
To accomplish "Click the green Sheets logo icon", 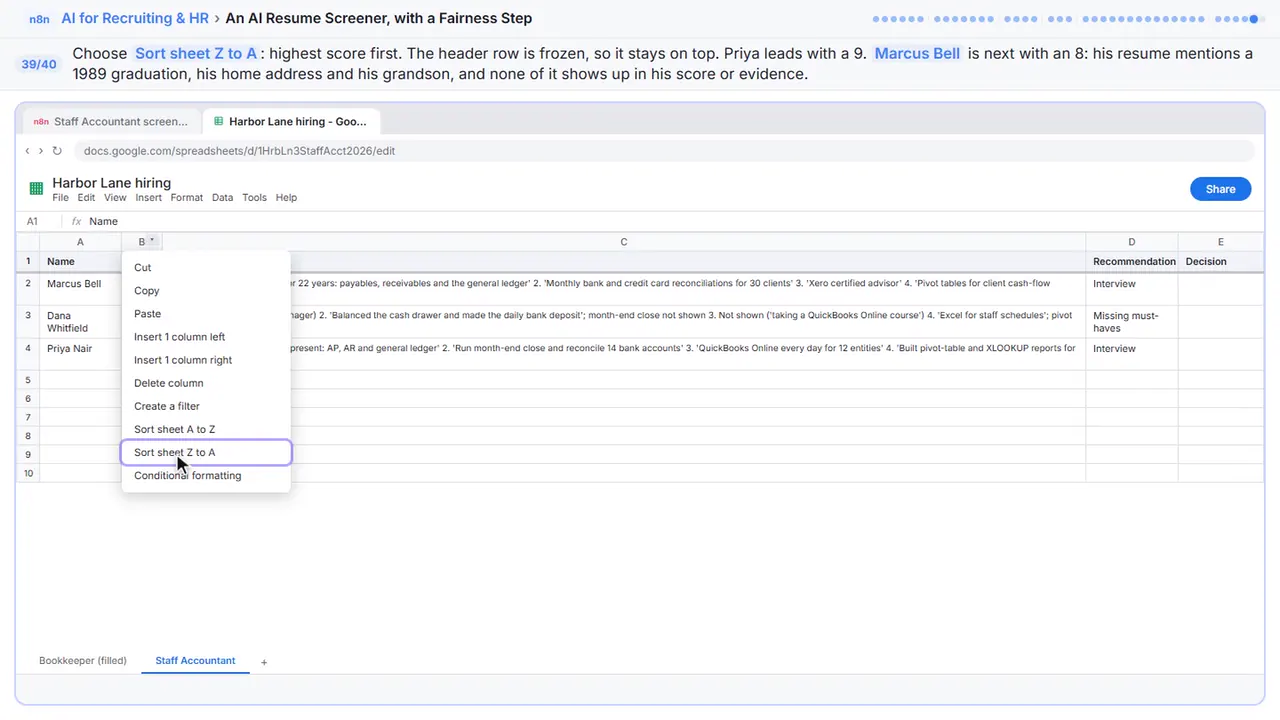I will pos(36,189).
